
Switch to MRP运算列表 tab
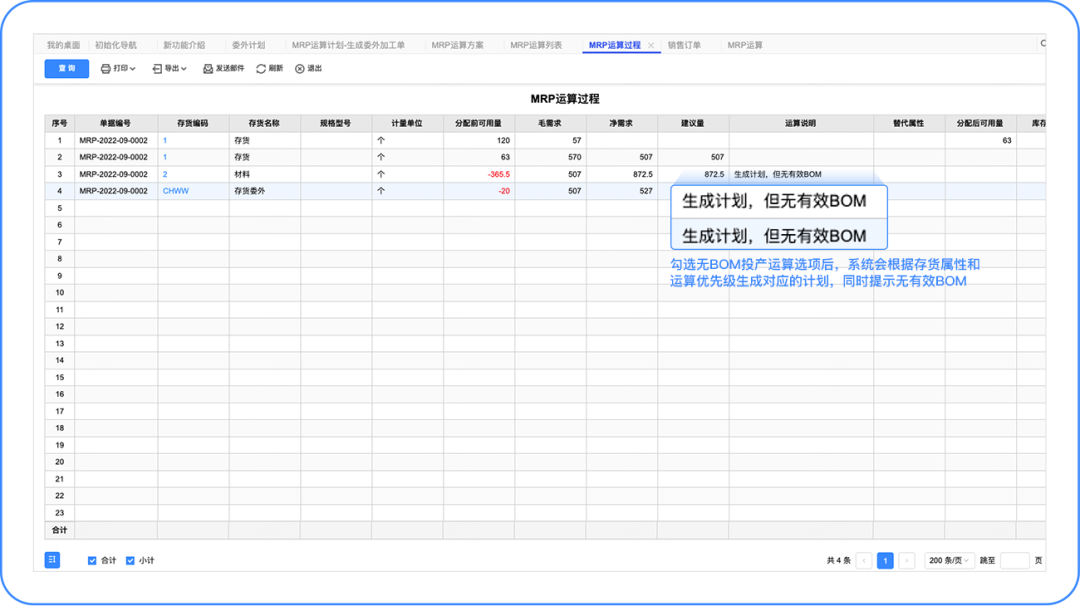click(536, 45)
